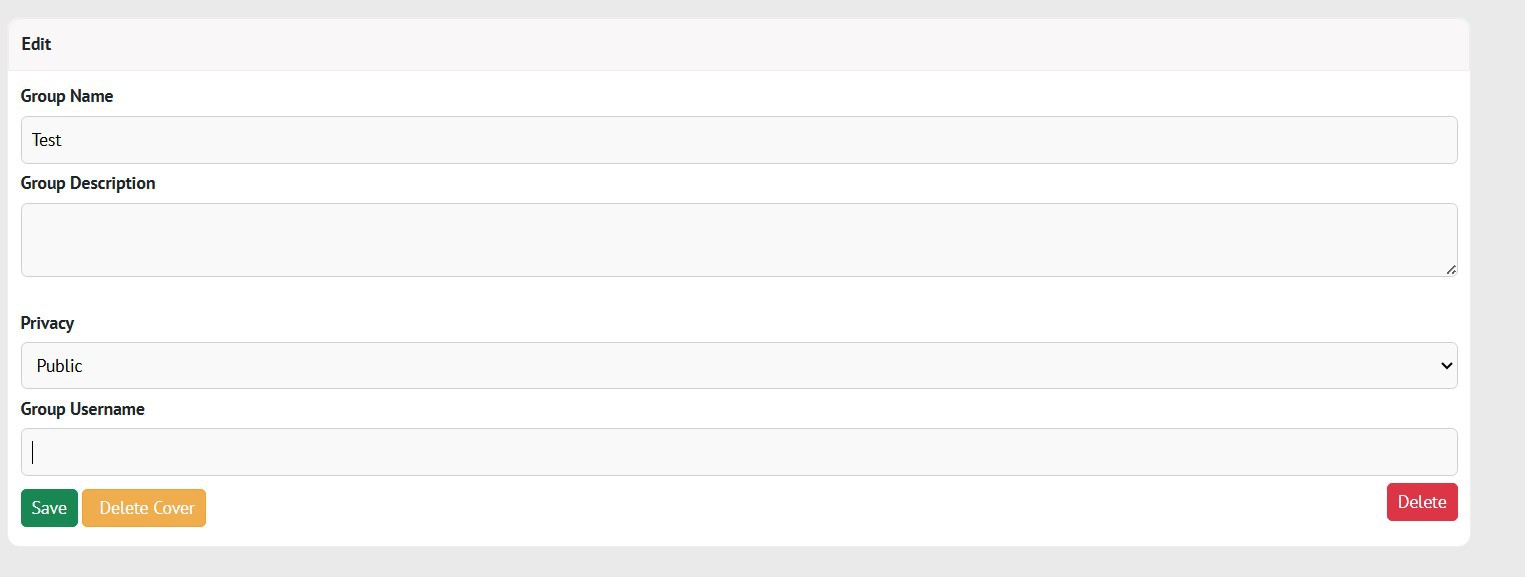Screen dimensions: 1525x577
Task: Click inside the Group Description textarea
Action: click(x=738, y=239)
